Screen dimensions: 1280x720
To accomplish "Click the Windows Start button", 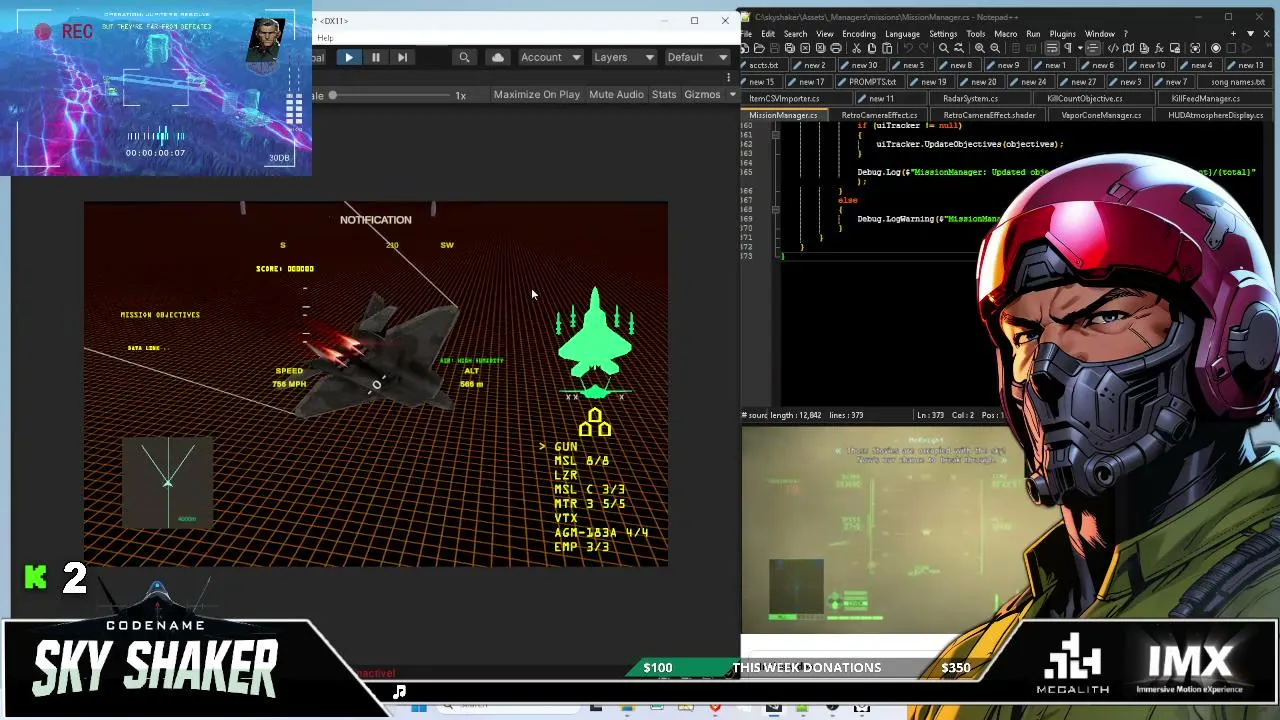I will point(418,708).
